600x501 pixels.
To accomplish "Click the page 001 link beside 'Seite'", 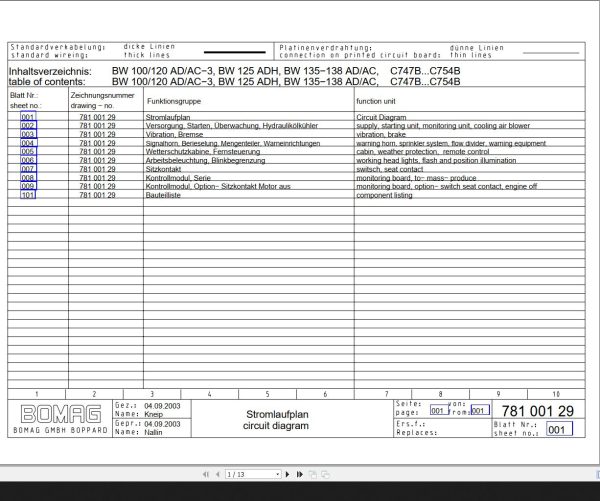I will click(x=439, y=411).
